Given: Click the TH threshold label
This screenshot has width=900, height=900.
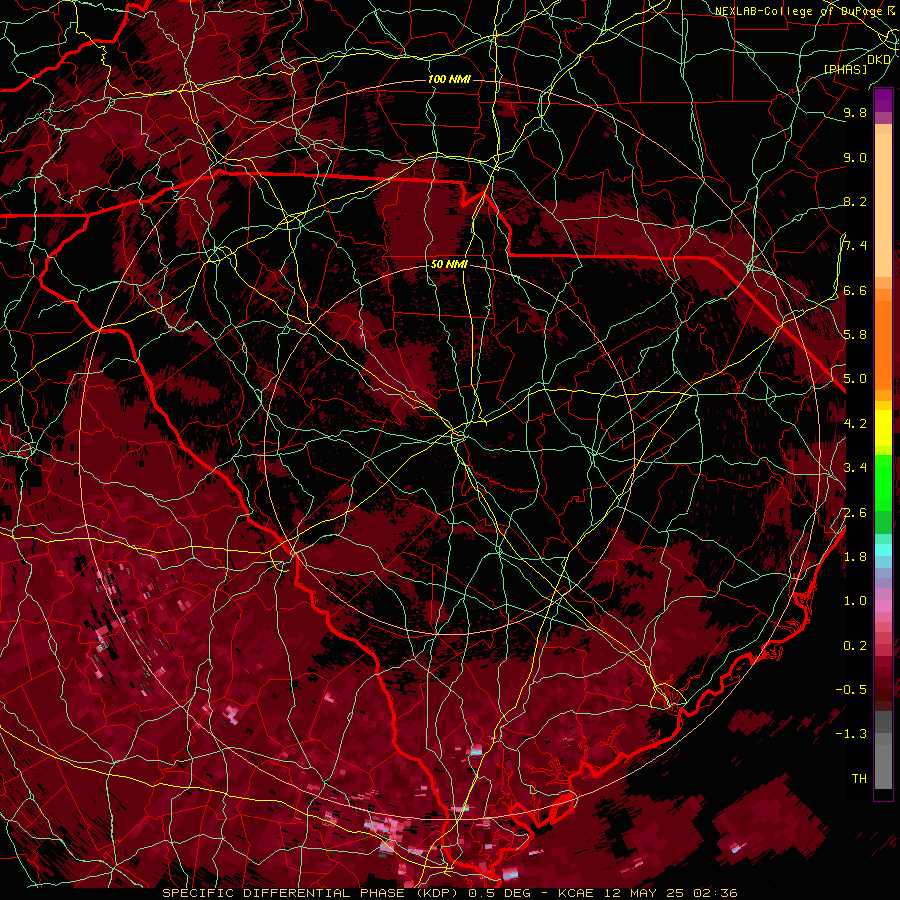Looking at the screenshot, I should click(x=859, y=779).
